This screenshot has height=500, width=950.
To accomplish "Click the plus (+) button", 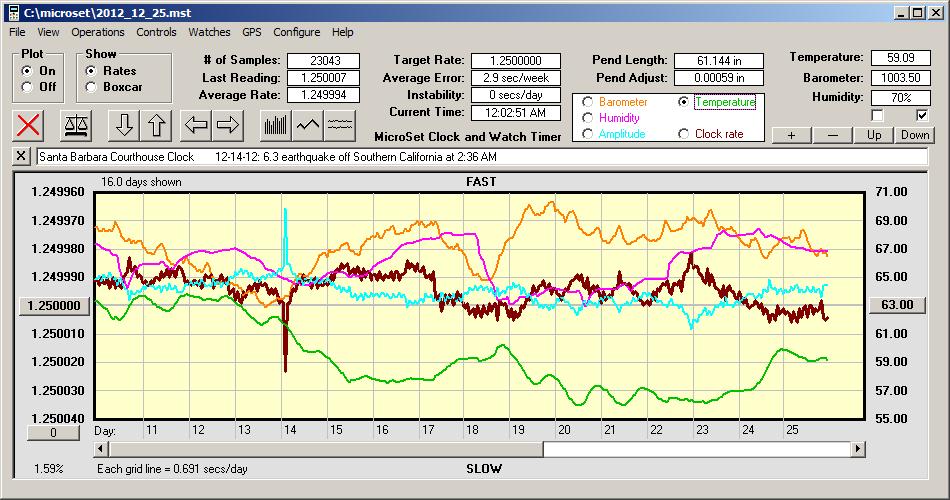I will [792, 135].
